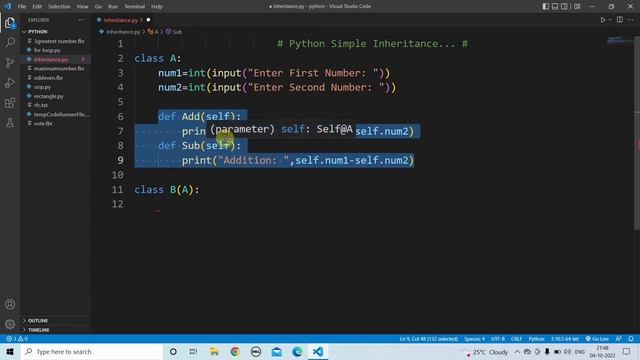Open File Explorer from the taskbar

(214, 351)
